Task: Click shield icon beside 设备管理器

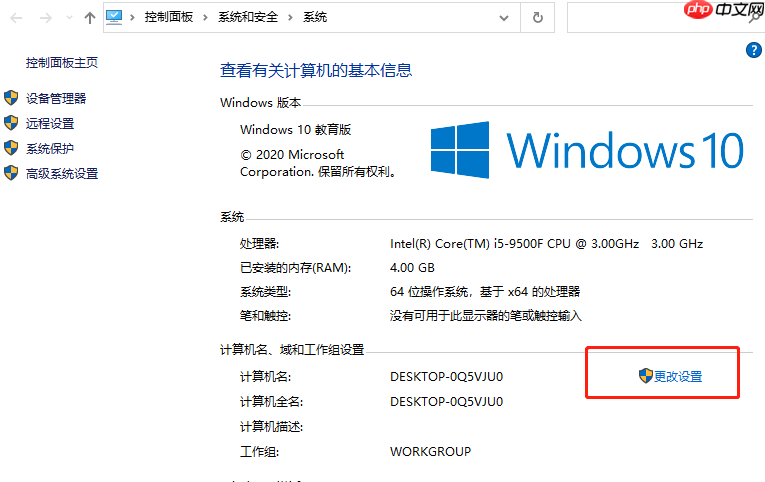Action: [x=11, y=98]
